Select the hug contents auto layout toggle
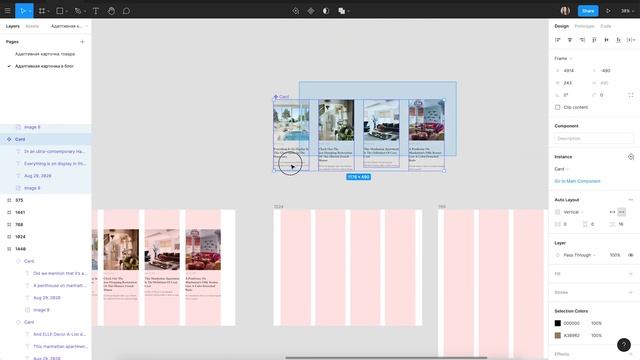The height and width of the screenshot is (360, 640). click(x=622, y=212)
